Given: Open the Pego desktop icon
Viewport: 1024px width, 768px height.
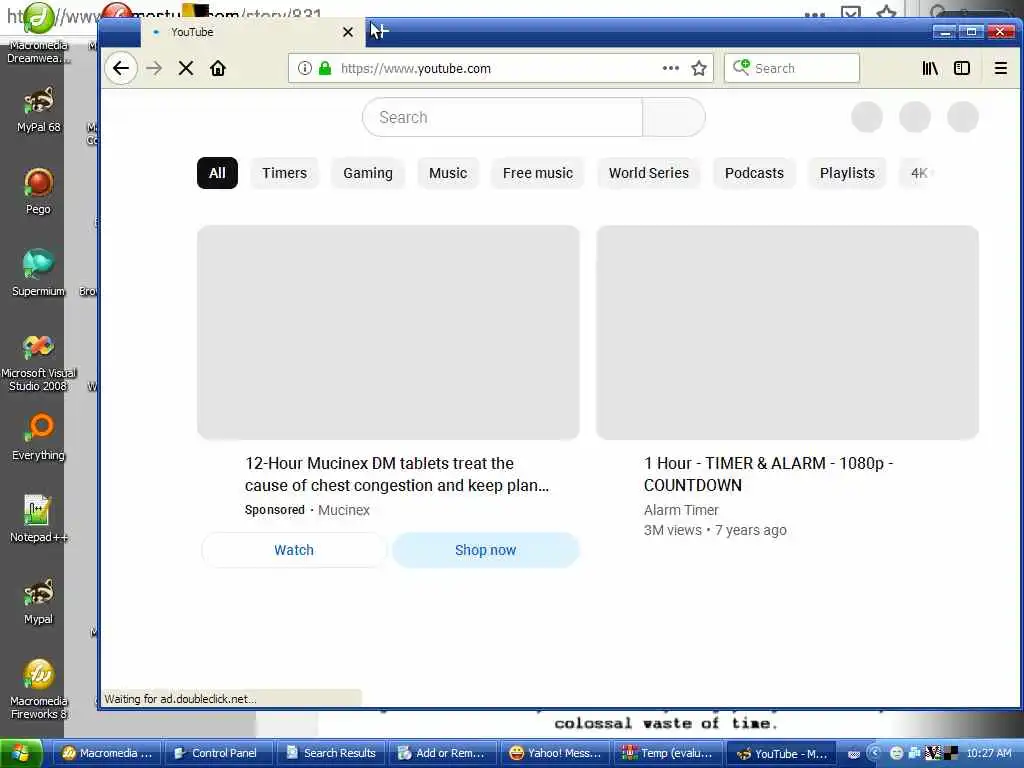Looking at the screenshot, I should click(x=39, y=191).
